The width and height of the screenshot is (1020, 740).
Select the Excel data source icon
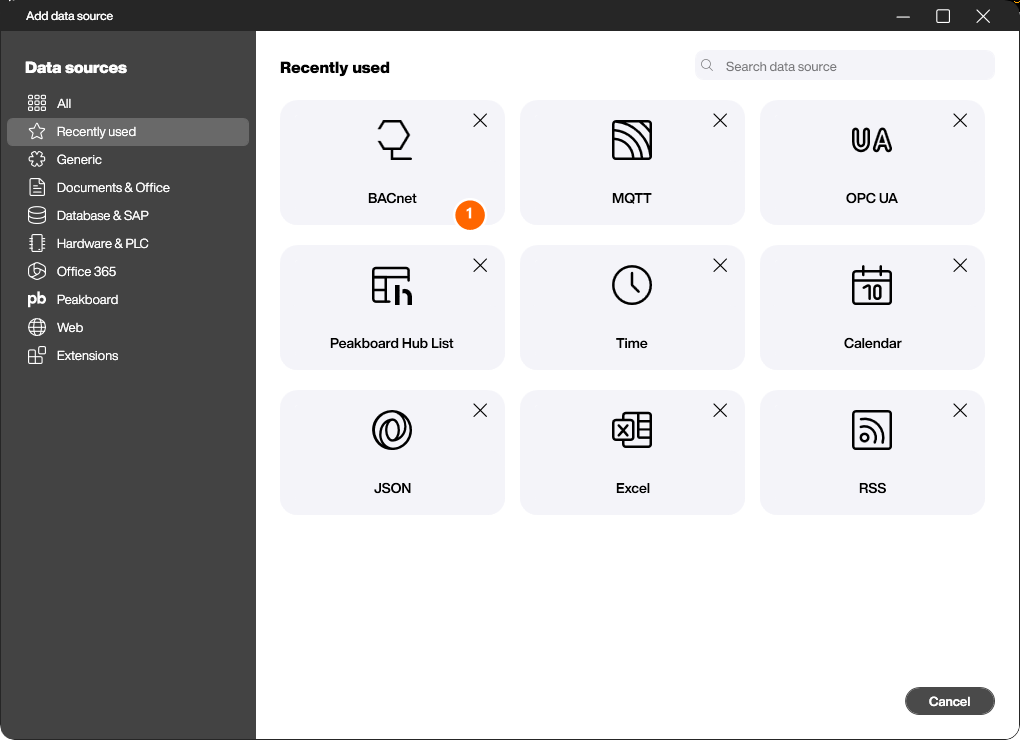tap(632, 430)
